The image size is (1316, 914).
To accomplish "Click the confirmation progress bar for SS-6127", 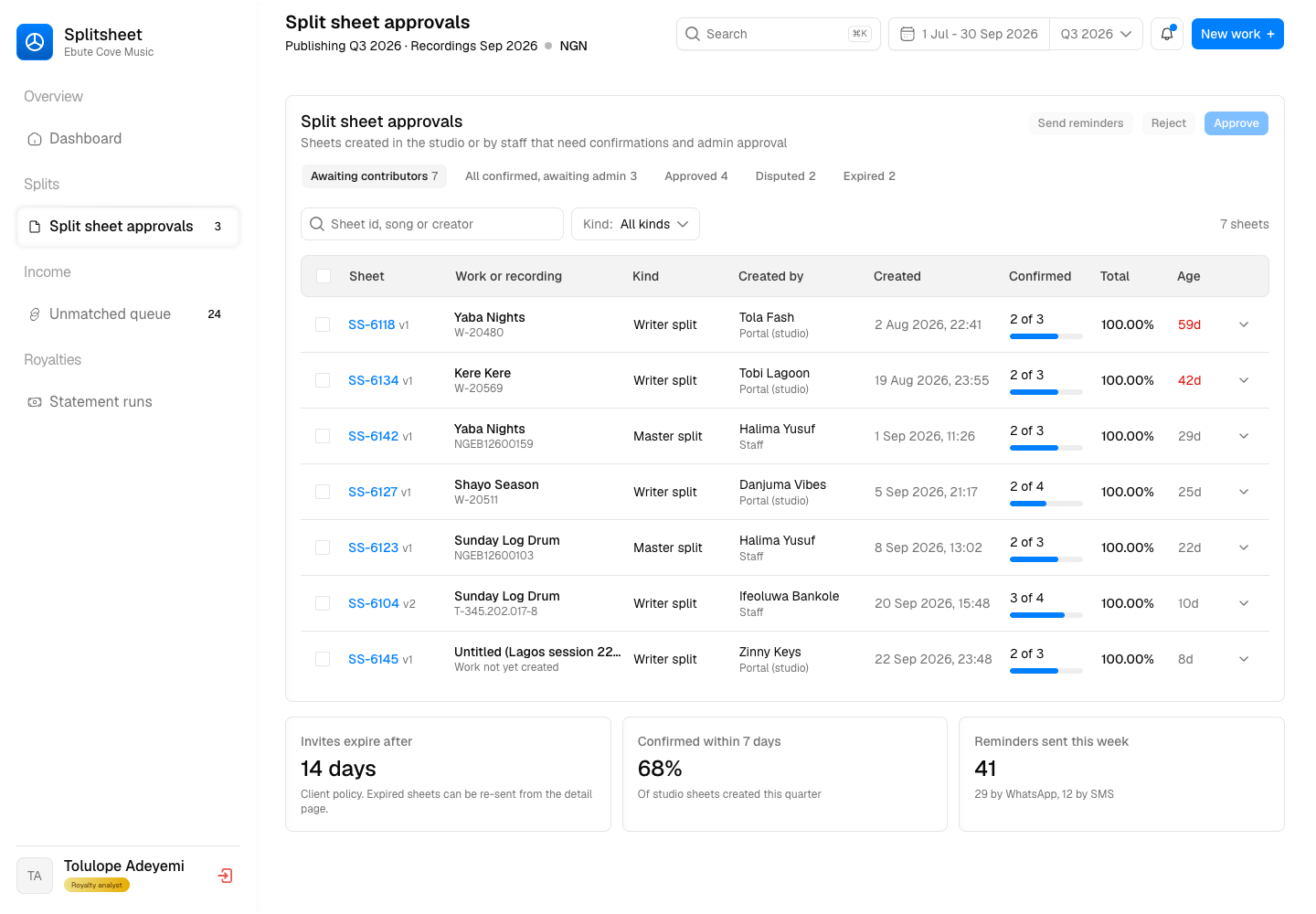I will tap(1046, 504).
